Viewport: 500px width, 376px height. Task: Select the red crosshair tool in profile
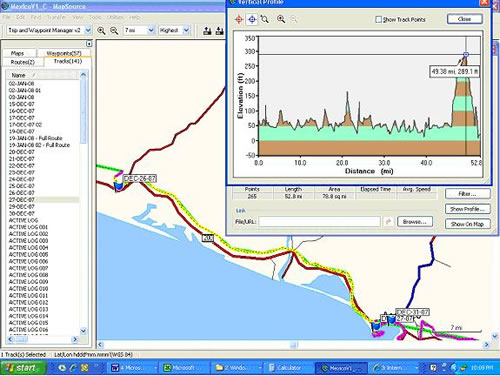click(x=239, y=19)
